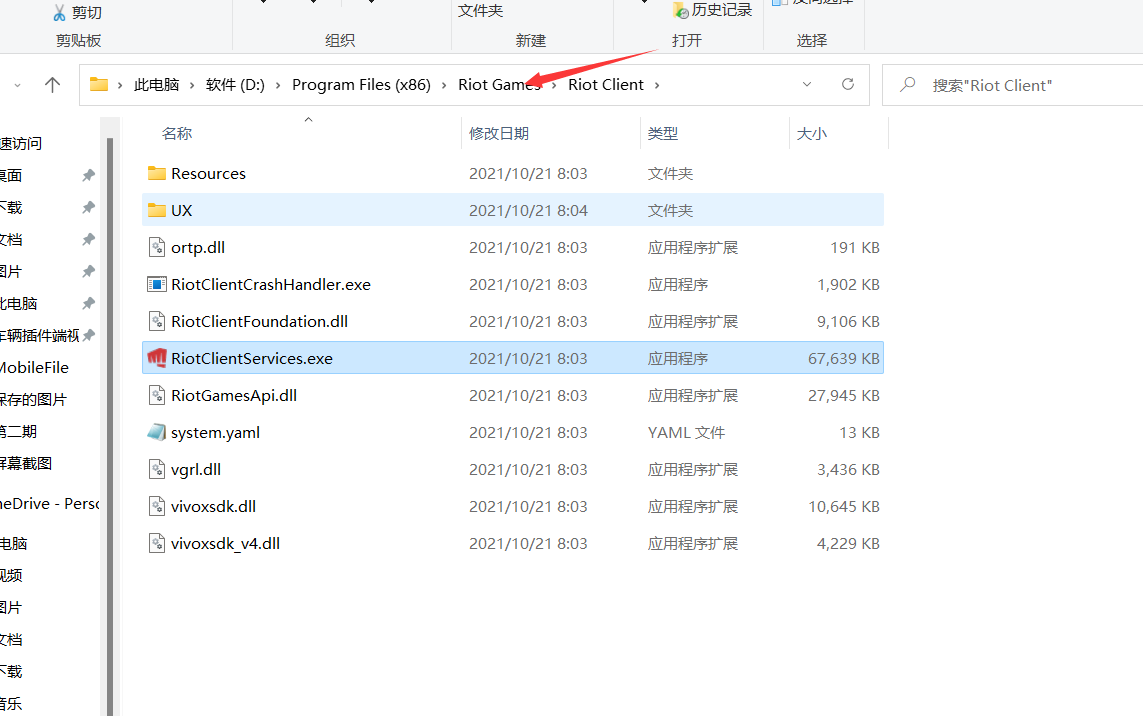1143x716 pixels.
Task: Click the "191 KB" size cell
Action: pos(855,248)
